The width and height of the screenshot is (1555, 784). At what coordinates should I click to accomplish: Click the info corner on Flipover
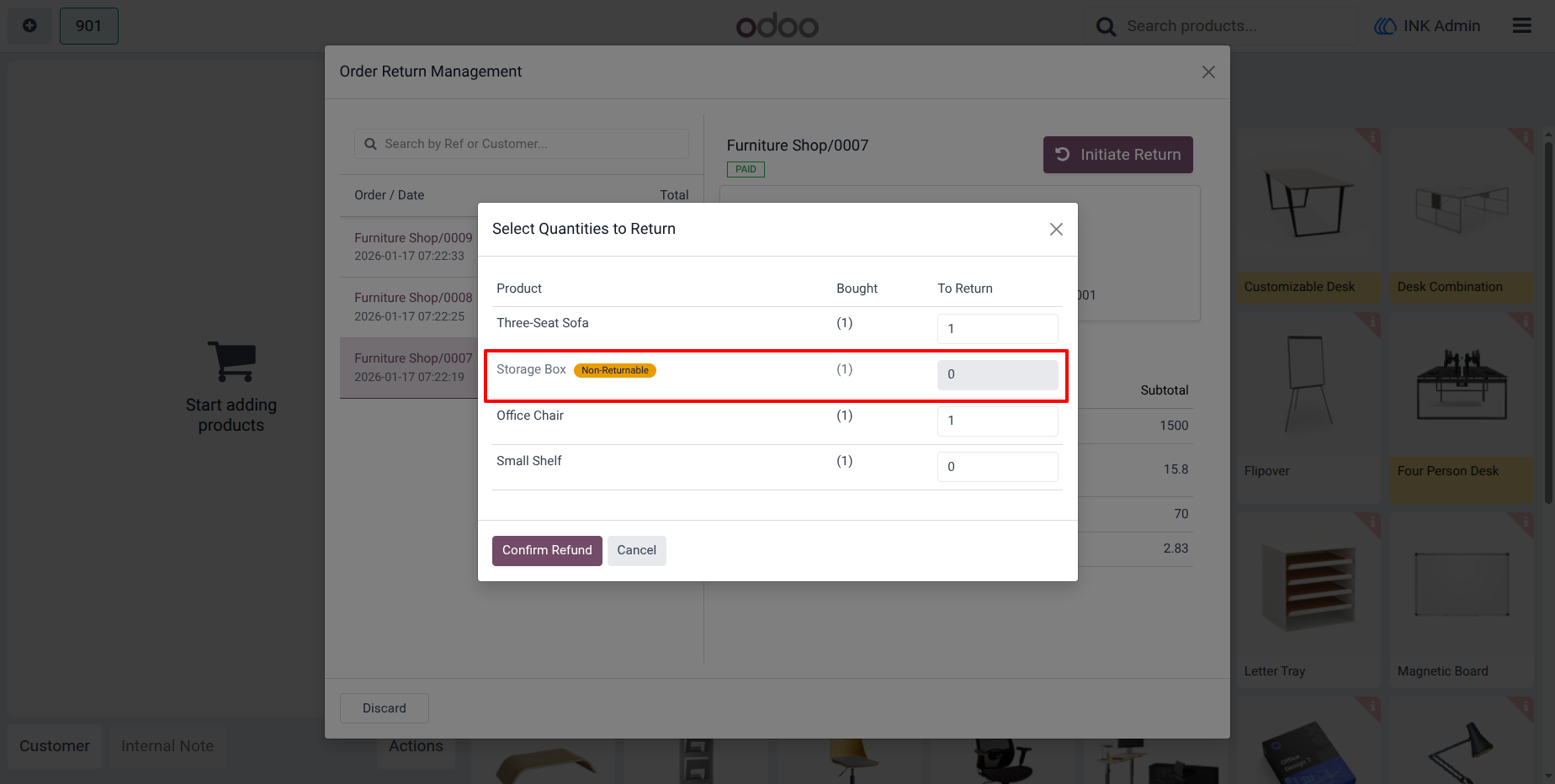coord(1371,322)
